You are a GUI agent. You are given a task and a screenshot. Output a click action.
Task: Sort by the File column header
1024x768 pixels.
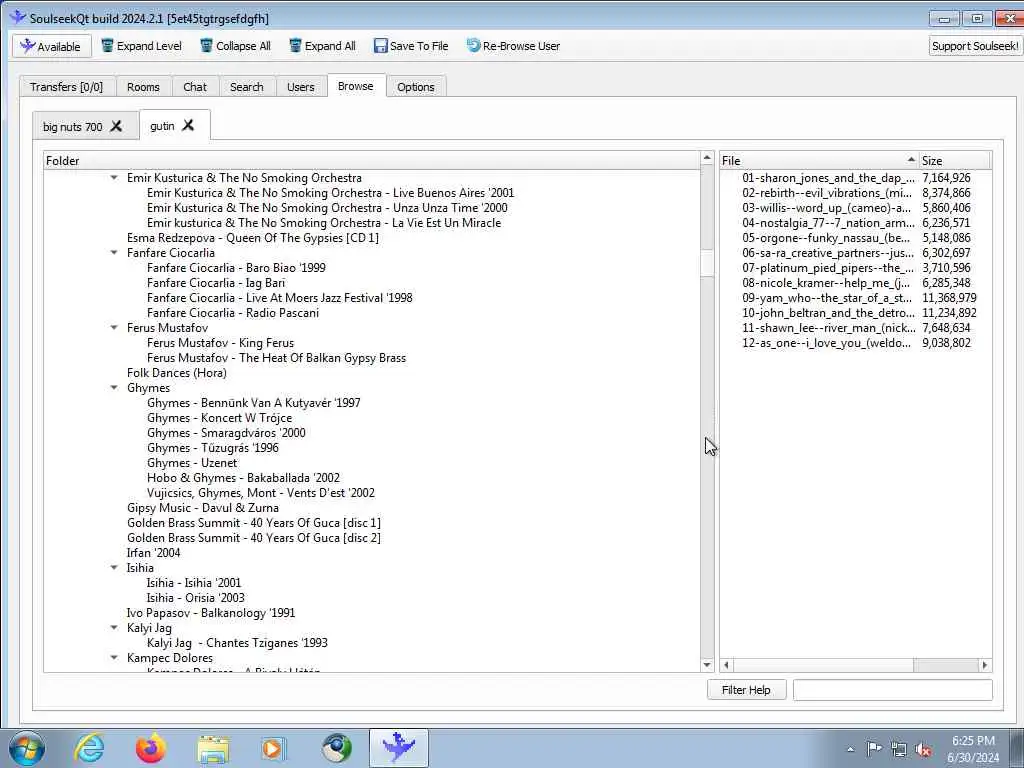(819, 161)
